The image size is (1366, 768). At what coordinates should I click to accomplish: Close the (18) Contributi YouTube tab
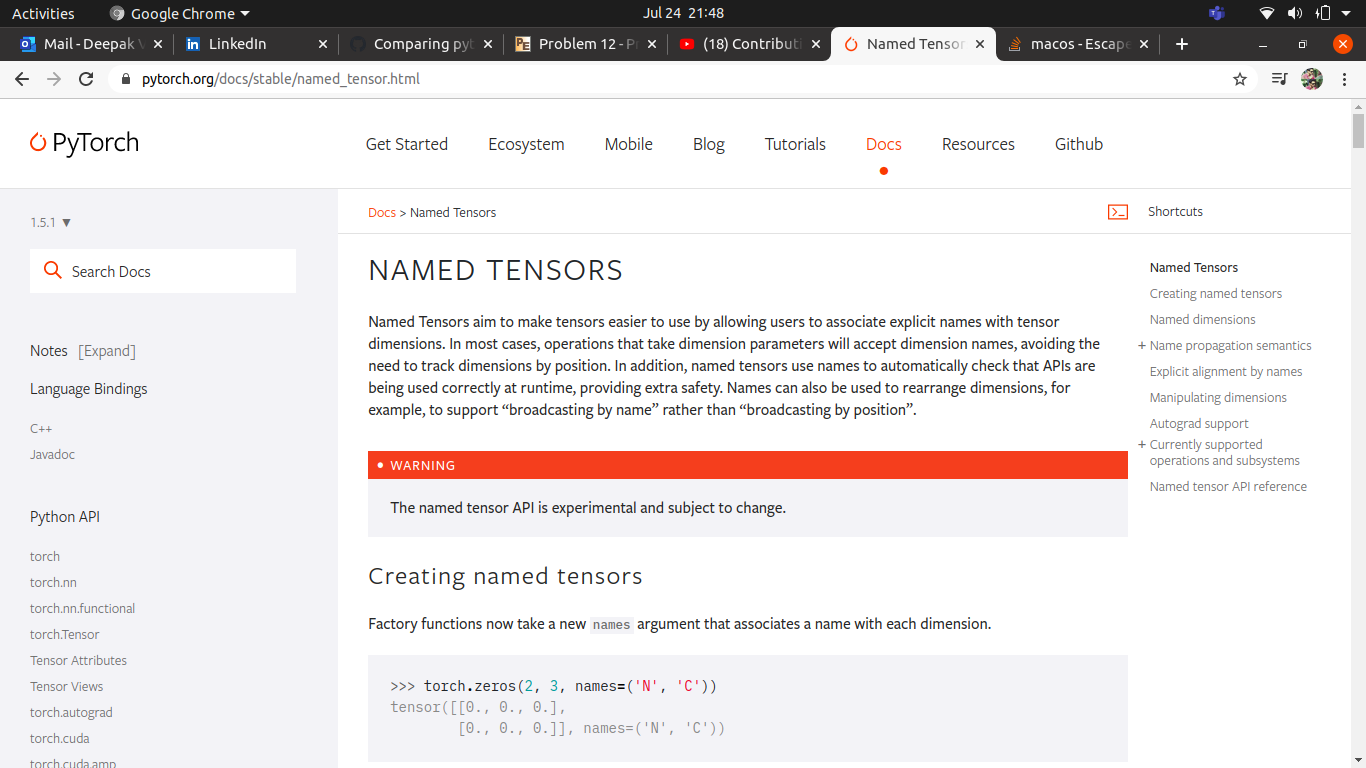click(x=816, y=44)
